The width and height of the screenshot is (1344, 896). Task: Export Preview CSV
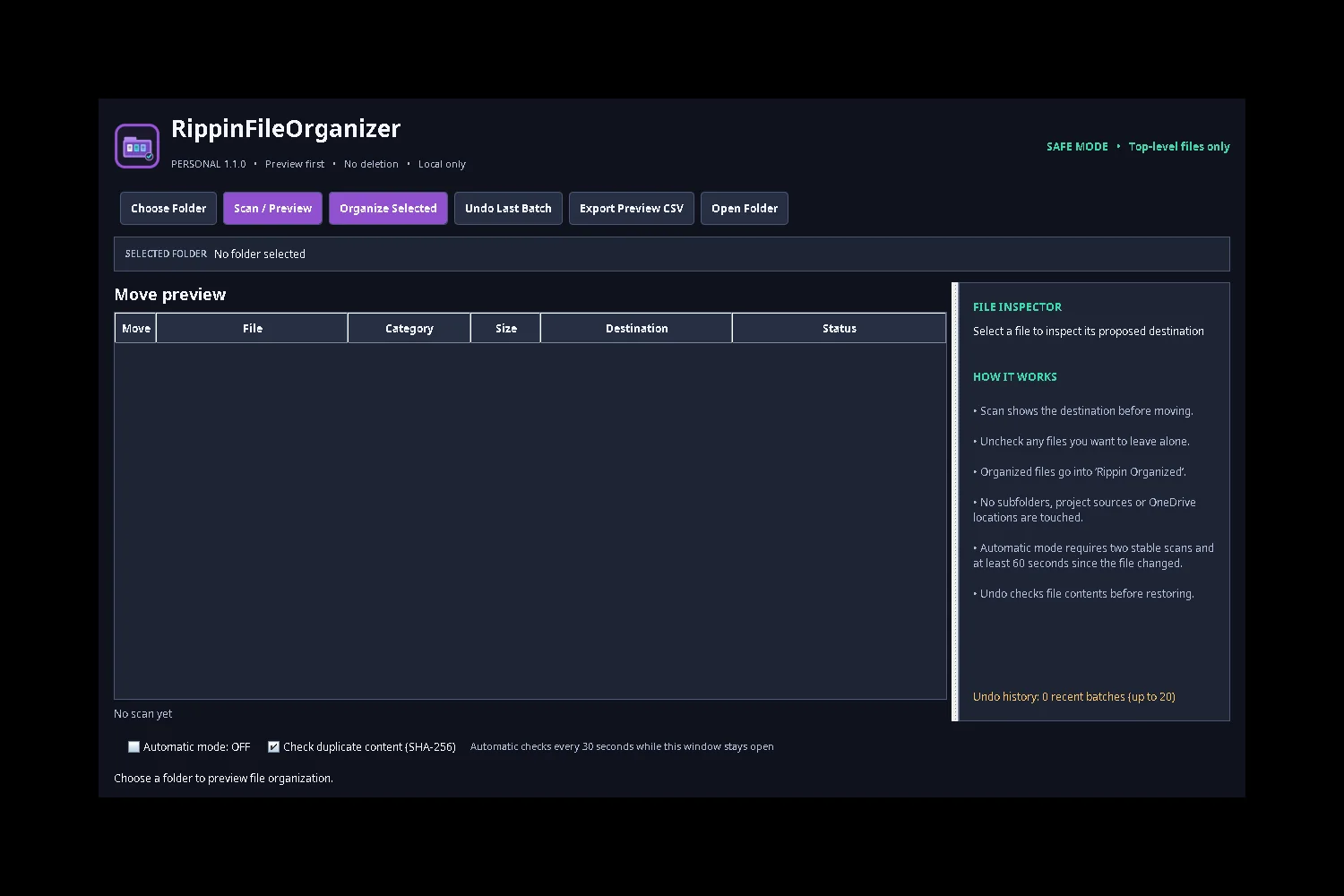[x=632, y=208]
